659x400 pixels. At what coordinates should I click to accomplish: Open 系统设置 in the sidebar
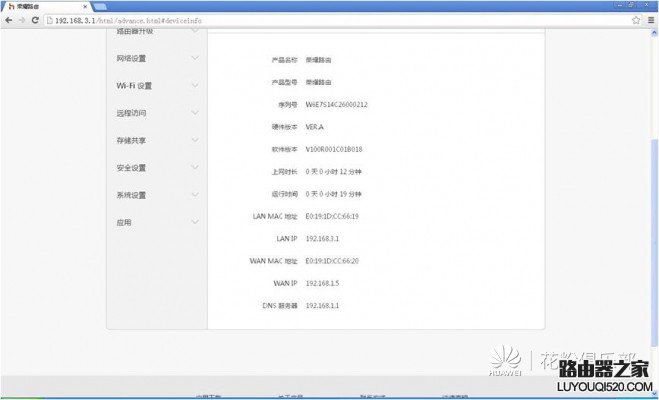131,195
